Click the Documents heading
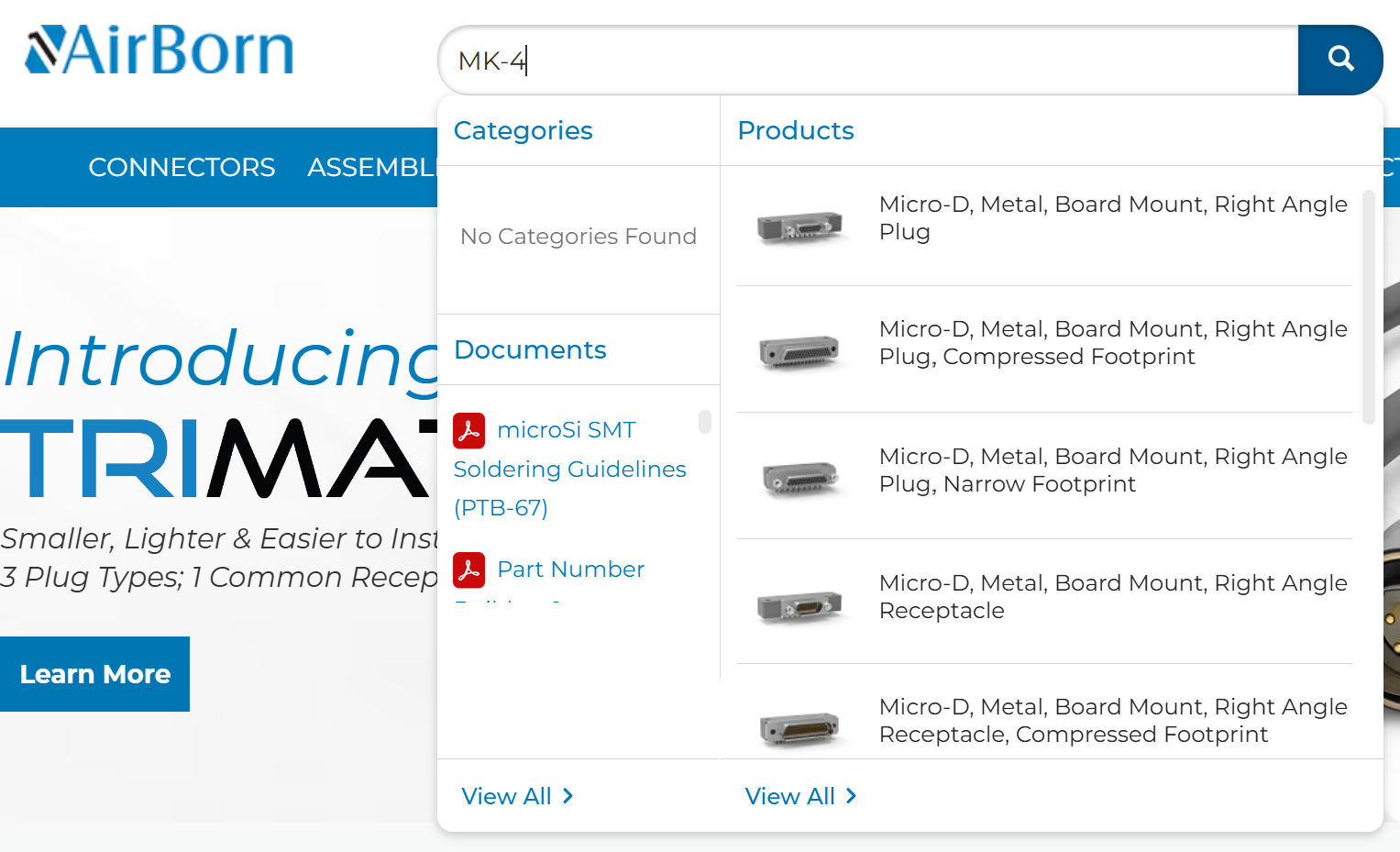This screenshot has height=852, width=1400. 530,349
